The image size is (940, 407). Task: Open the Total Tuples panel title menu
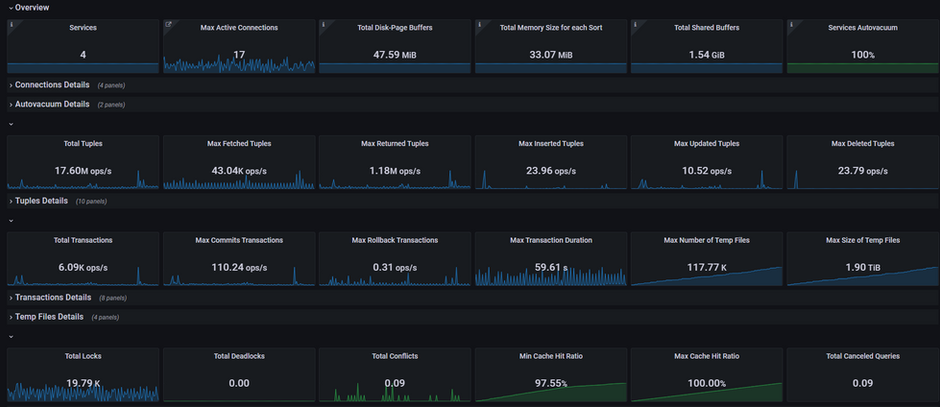(83, 144)
